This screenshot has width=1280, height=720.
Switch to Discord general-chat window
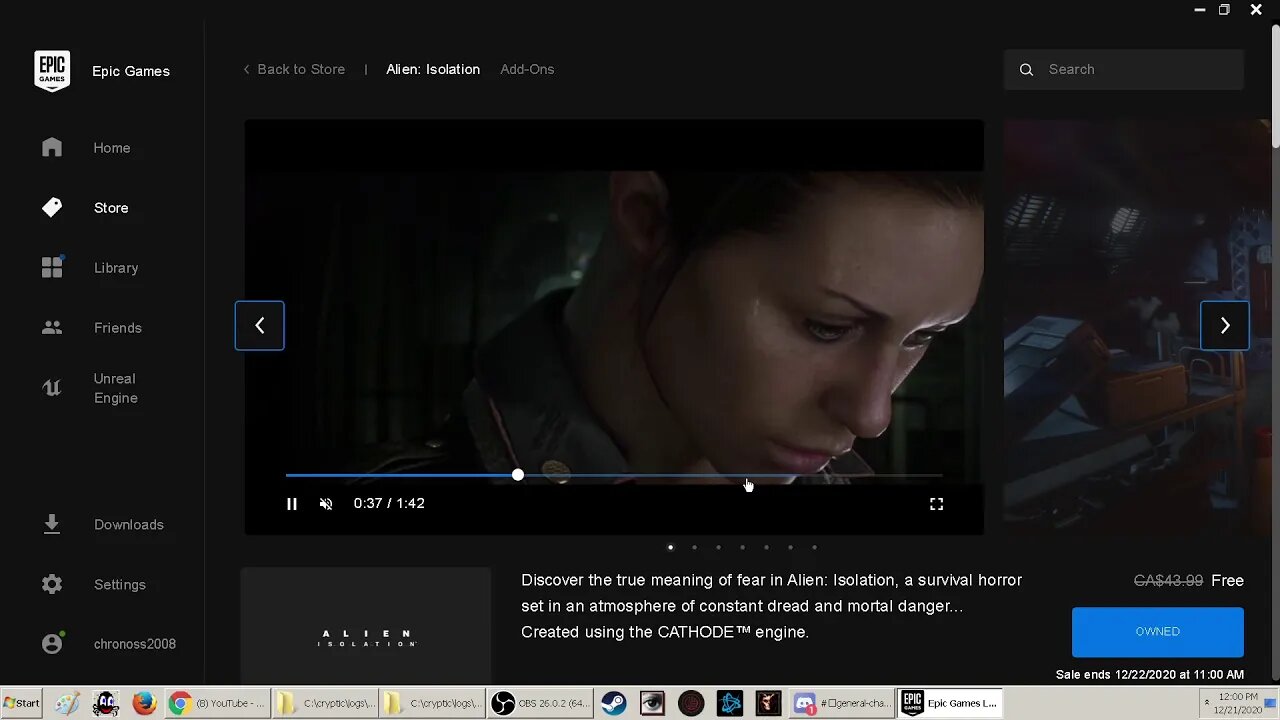(x=842, y=704)
